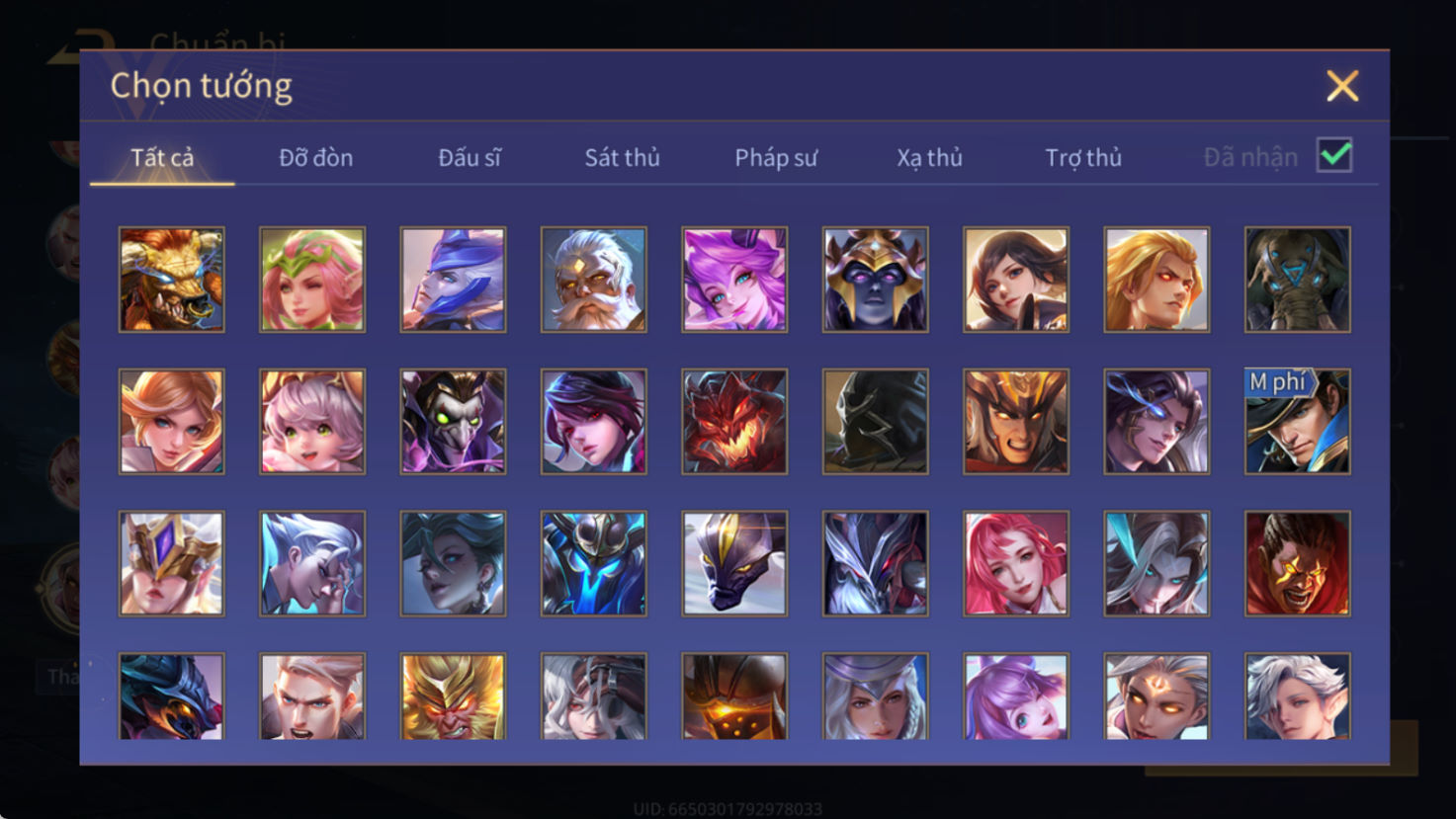
Task: Close the Chọn tướng dialog
Action: [1342, 86]
